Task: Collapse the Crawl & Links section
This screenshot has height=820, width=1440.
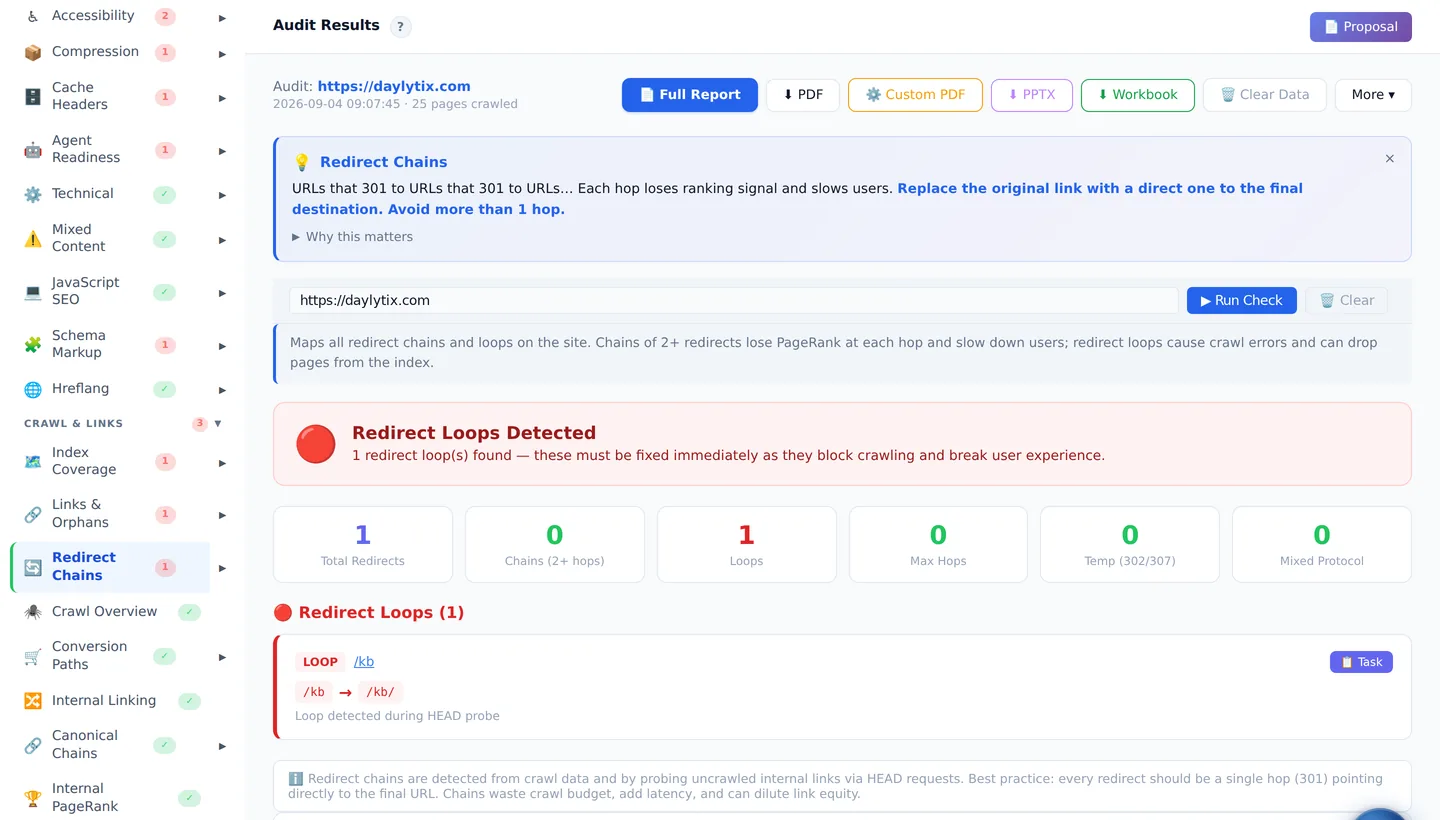Action: tap(218, 423)
